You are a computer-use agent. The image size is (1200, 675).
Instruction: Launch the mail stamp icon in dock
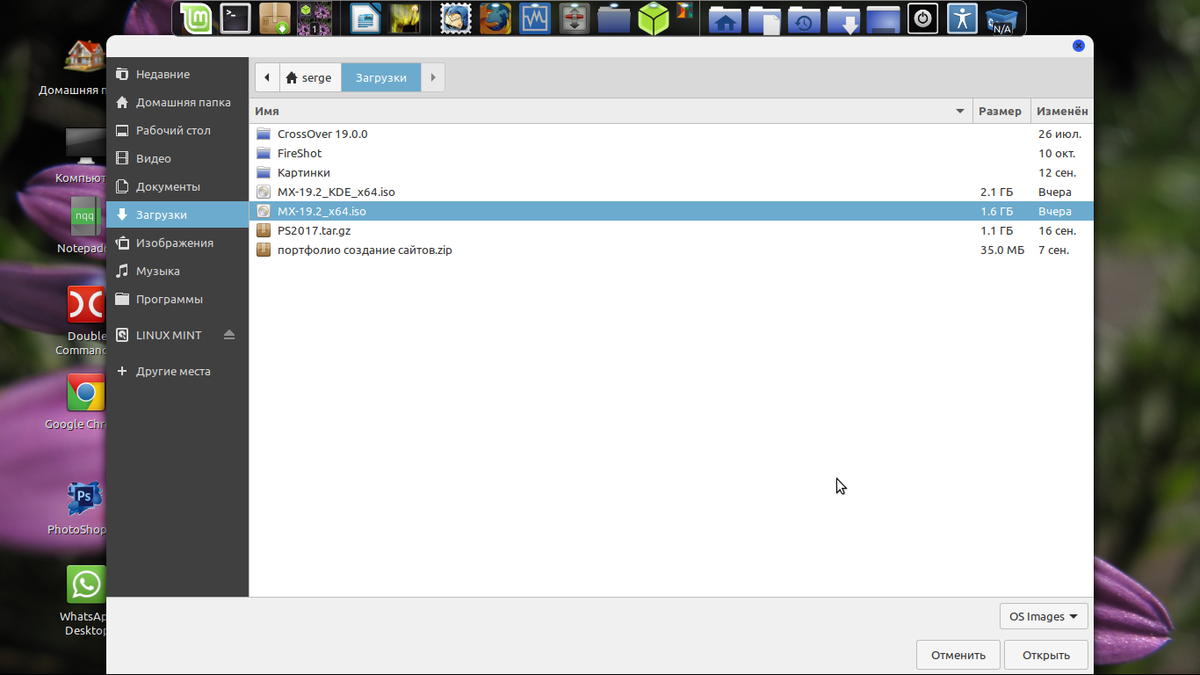coord(456,18)
